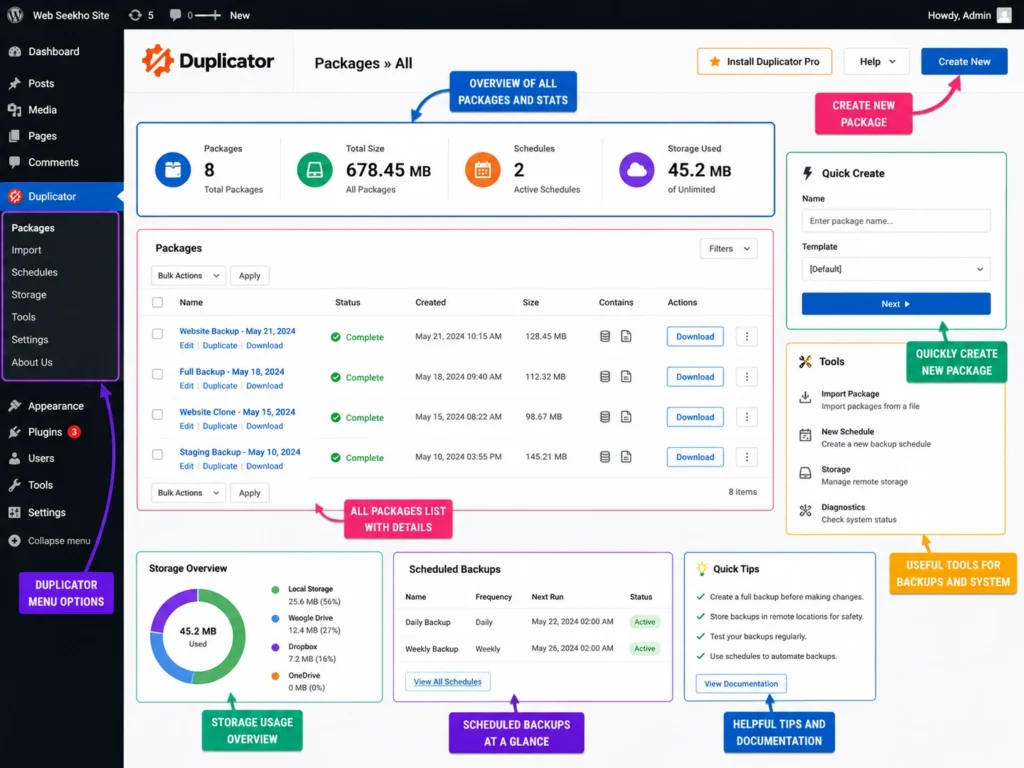The image size is (1024, 768).
Task: Open more options for Staging Backup May 10
Action: click(746, 457)
